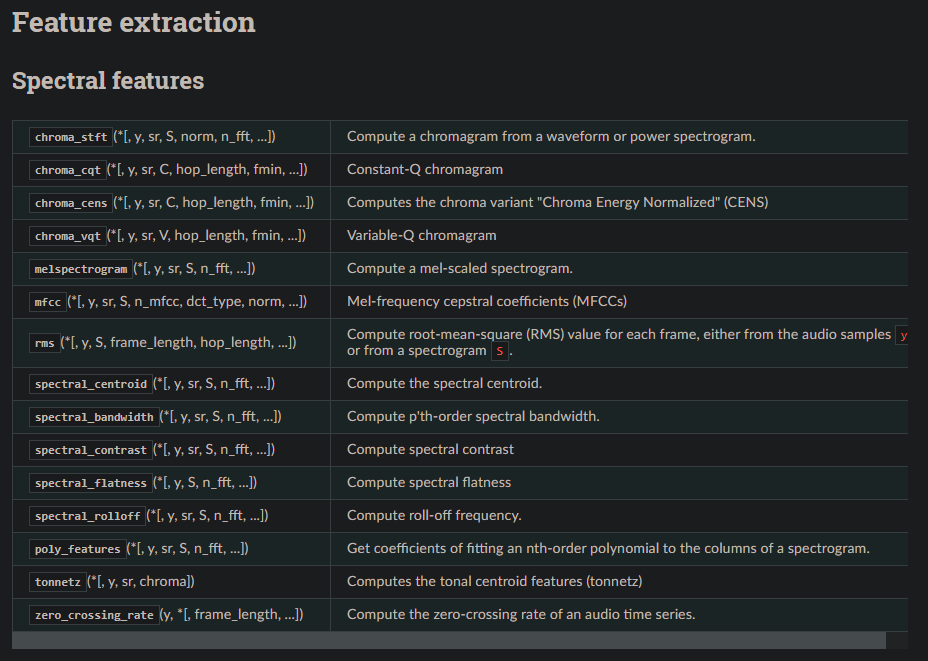
Task: Open the chroma_cens function link
Action: pyautogui.click(x=71, y=204)
